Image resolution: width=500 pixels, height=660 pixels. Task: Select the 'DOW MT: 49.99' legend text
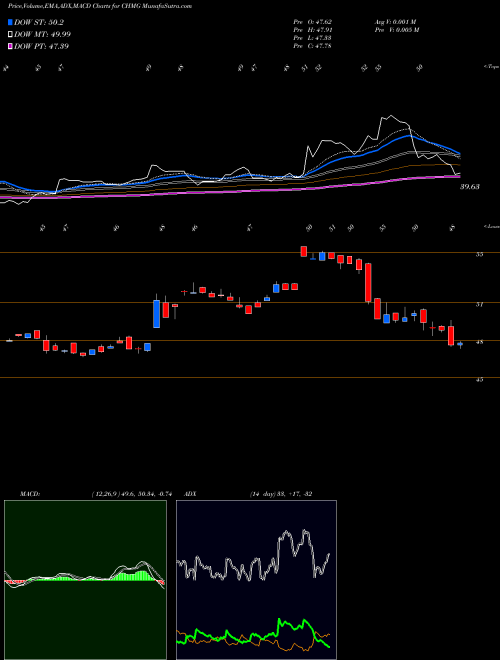pos(43,35)
